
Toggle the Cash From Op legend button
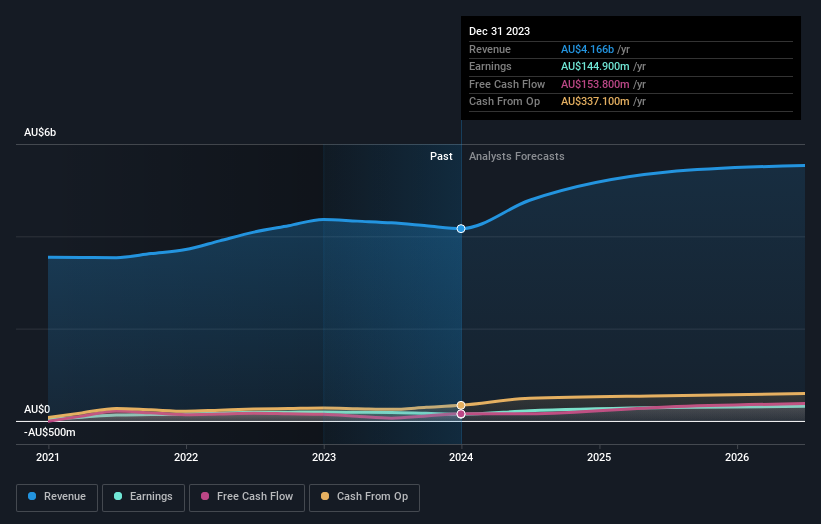point(364,497)
